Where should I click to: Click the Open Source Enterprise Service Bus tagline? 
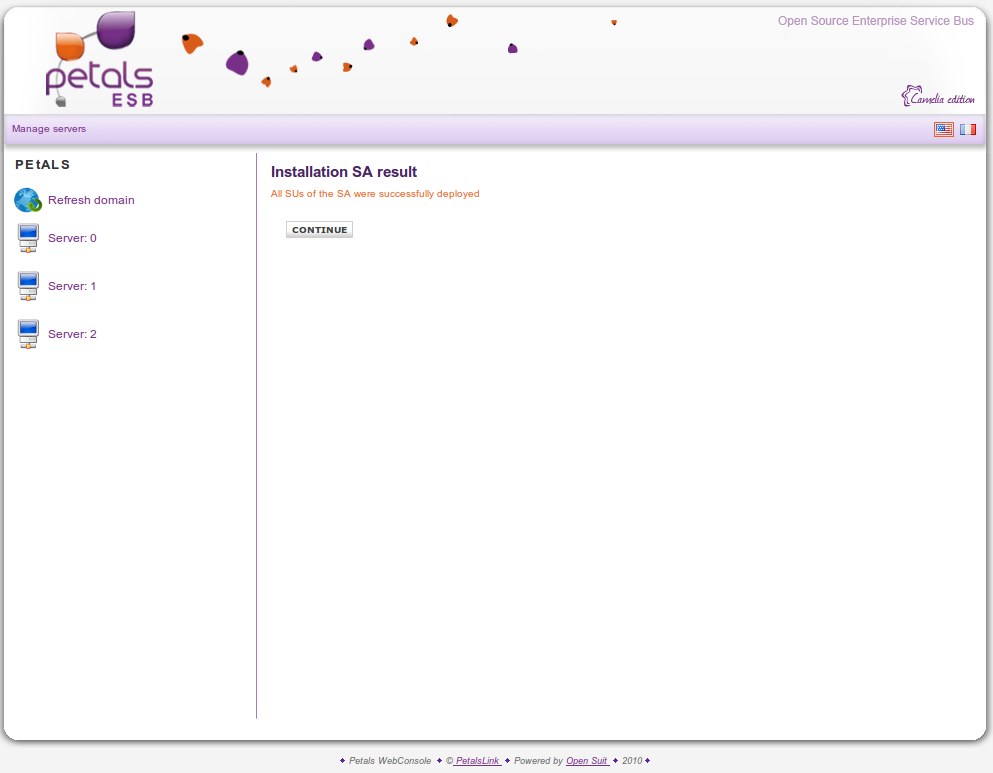click(875, 21)
